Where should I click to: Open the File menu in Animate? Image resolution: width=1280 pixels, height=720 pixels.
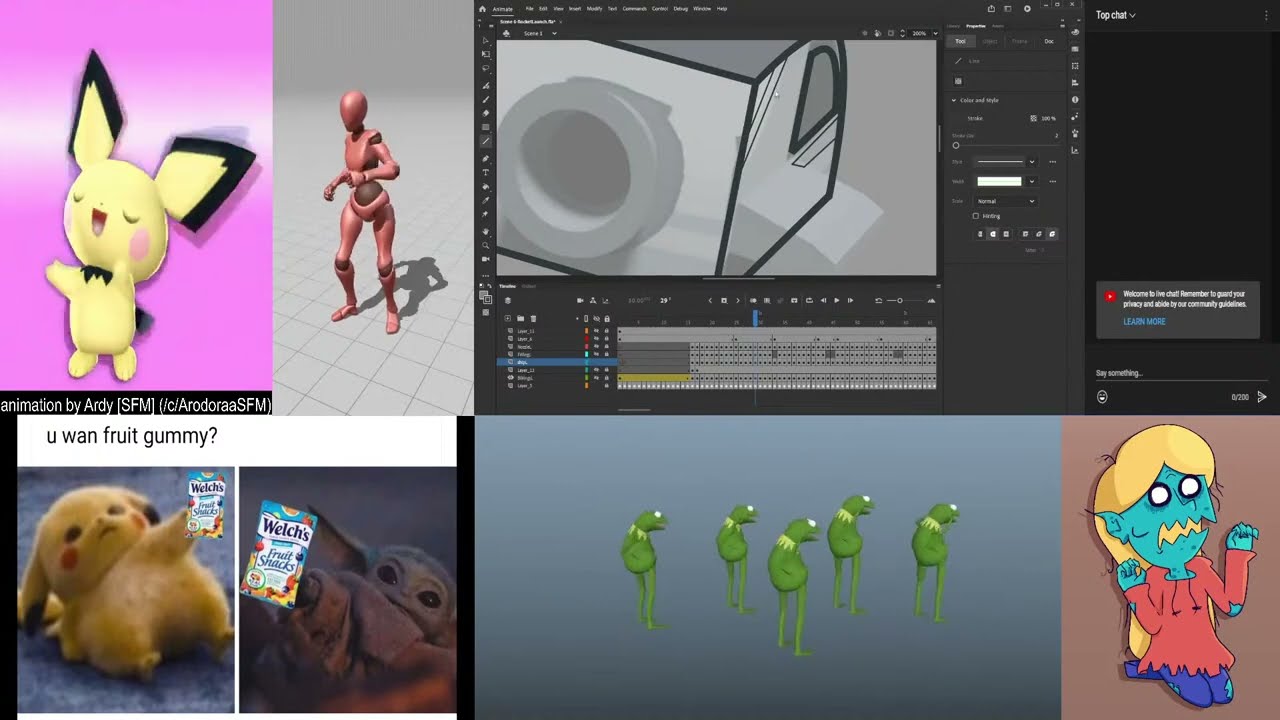point(530,9)
